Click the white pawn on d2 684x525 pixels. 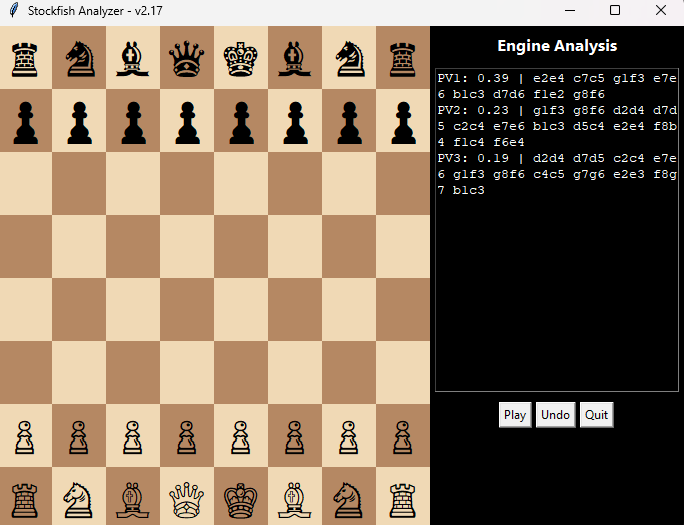click(x=187, y=437)
